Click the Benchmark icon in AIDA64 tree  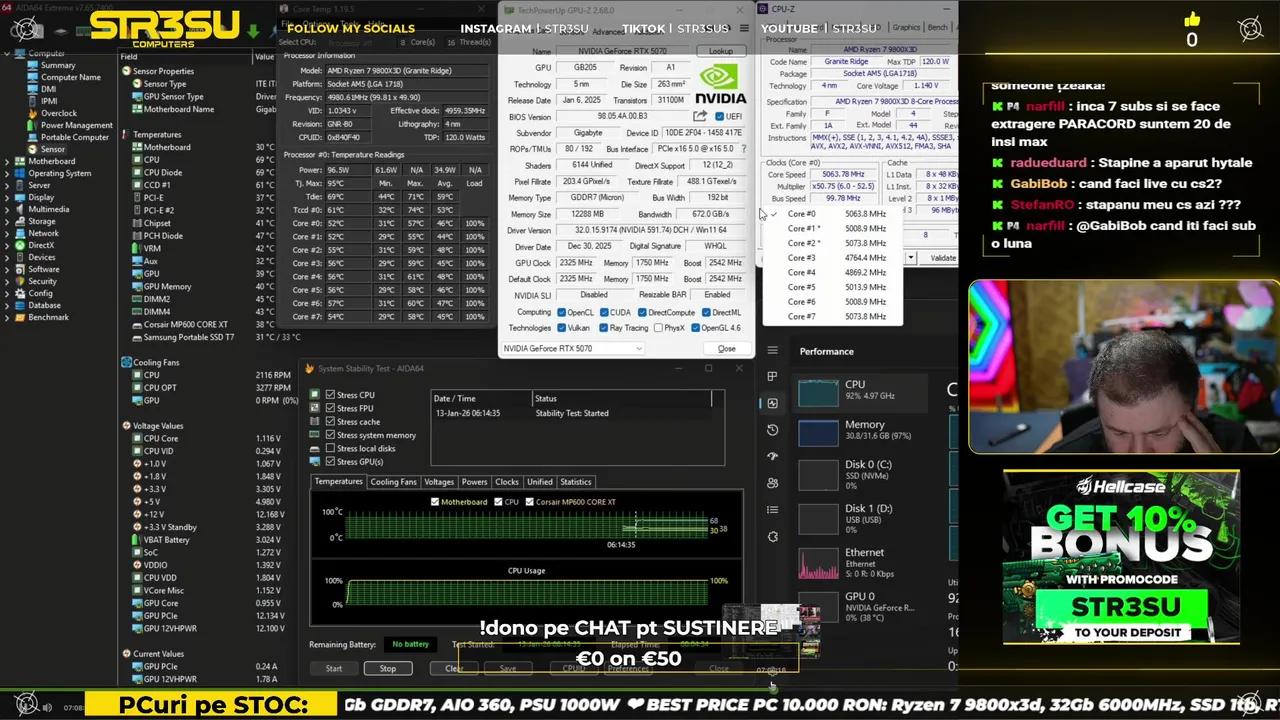[x=20, y=317]
